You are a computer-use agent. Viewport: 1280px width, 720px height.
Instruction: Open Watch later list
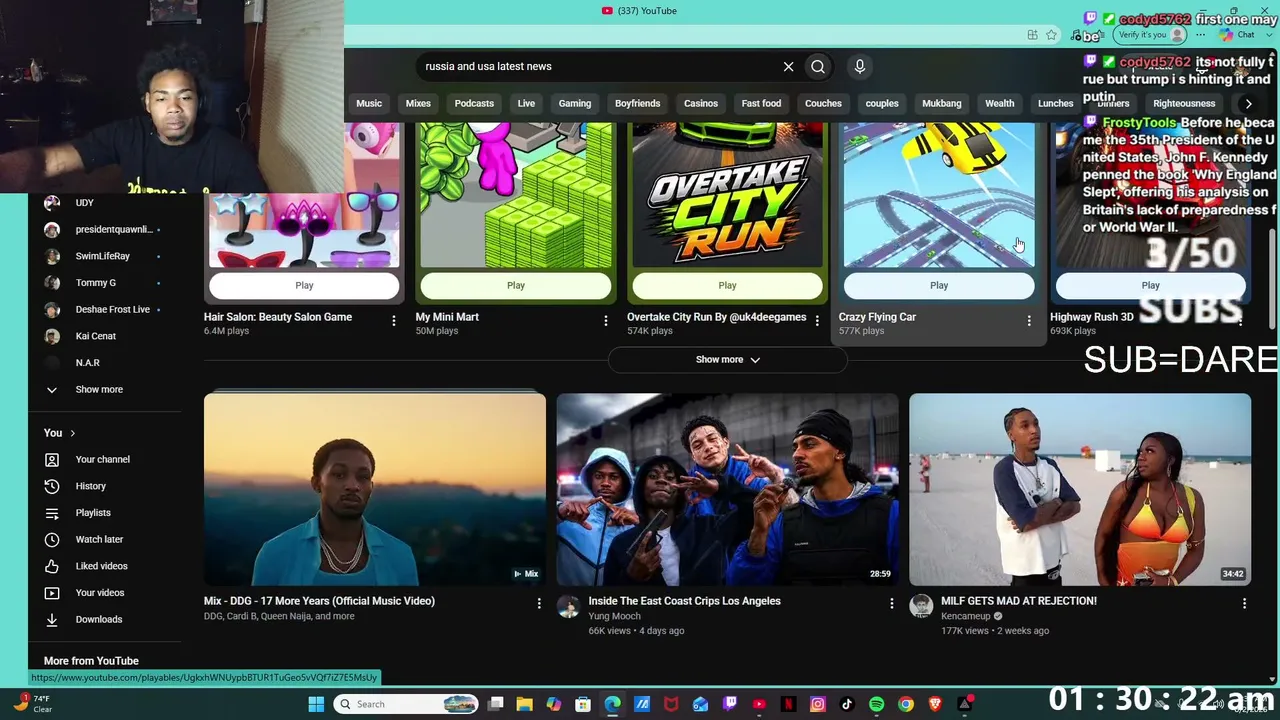99,540
